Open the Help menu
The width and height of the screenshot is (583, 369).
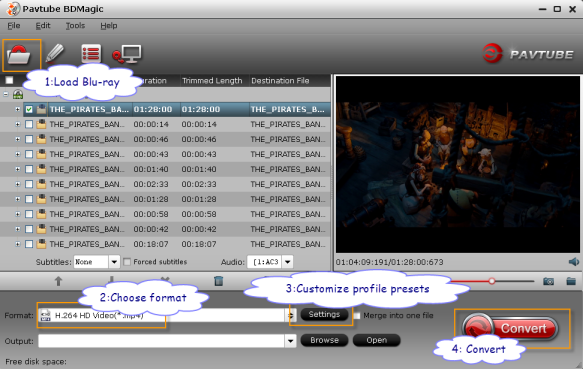click(x=109, y=26)
